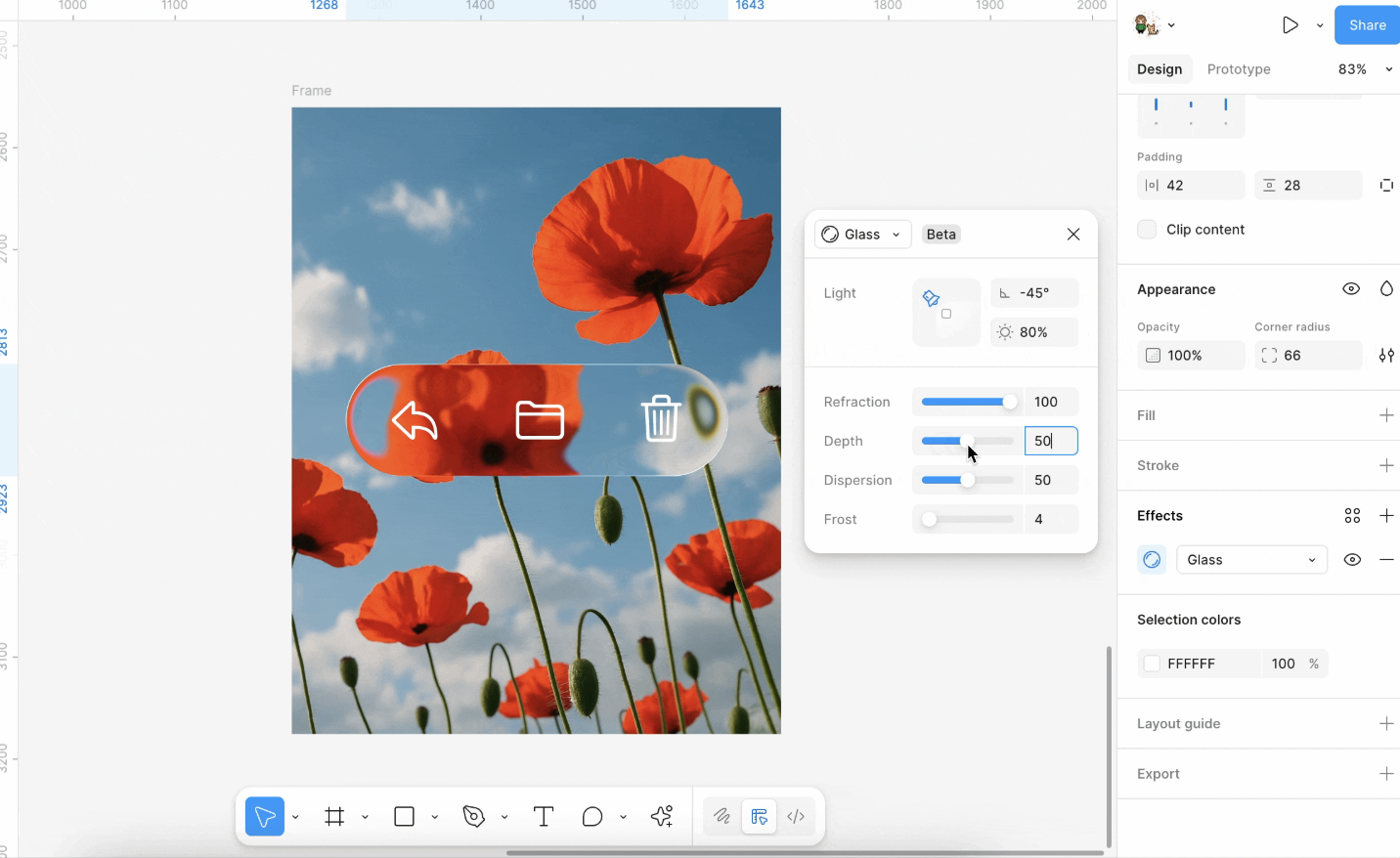Viewport: 1400px width, 858px height.
Task: Select the Pen tool
Action: point(474,817)
